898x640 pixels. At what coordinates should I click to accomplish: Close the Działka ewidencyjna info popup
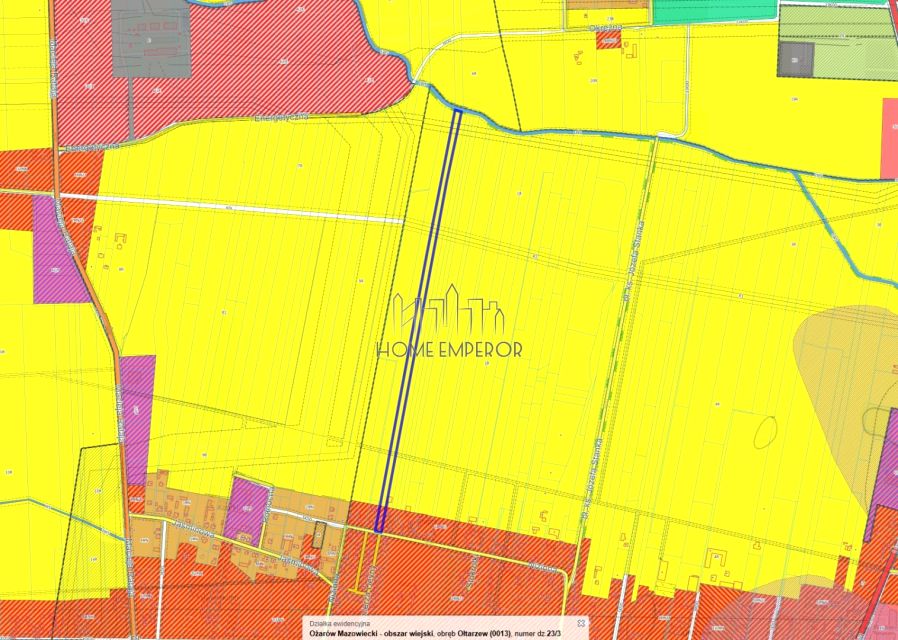(x=581, y=623)
